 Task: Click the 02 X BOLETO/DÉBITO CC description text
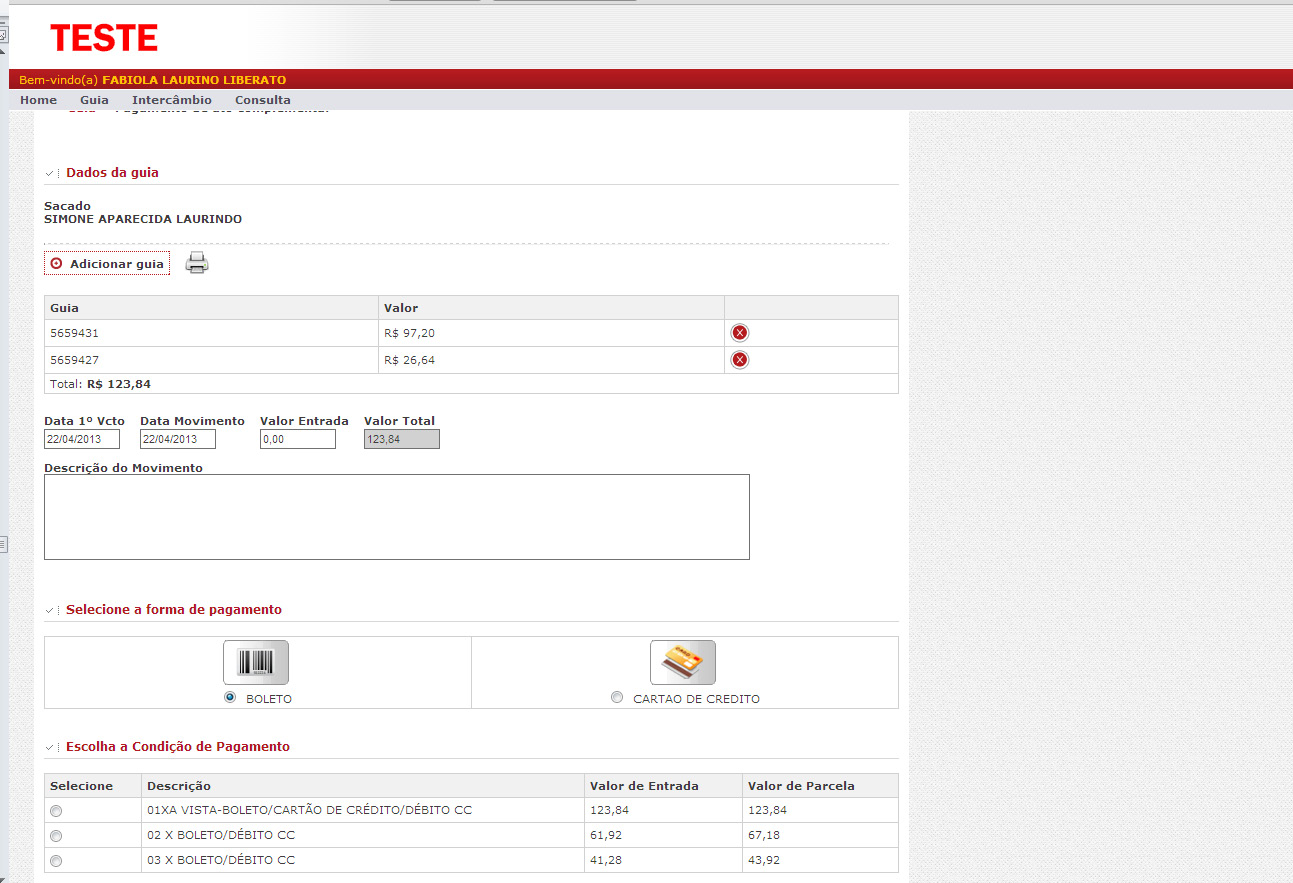[221, 835]
